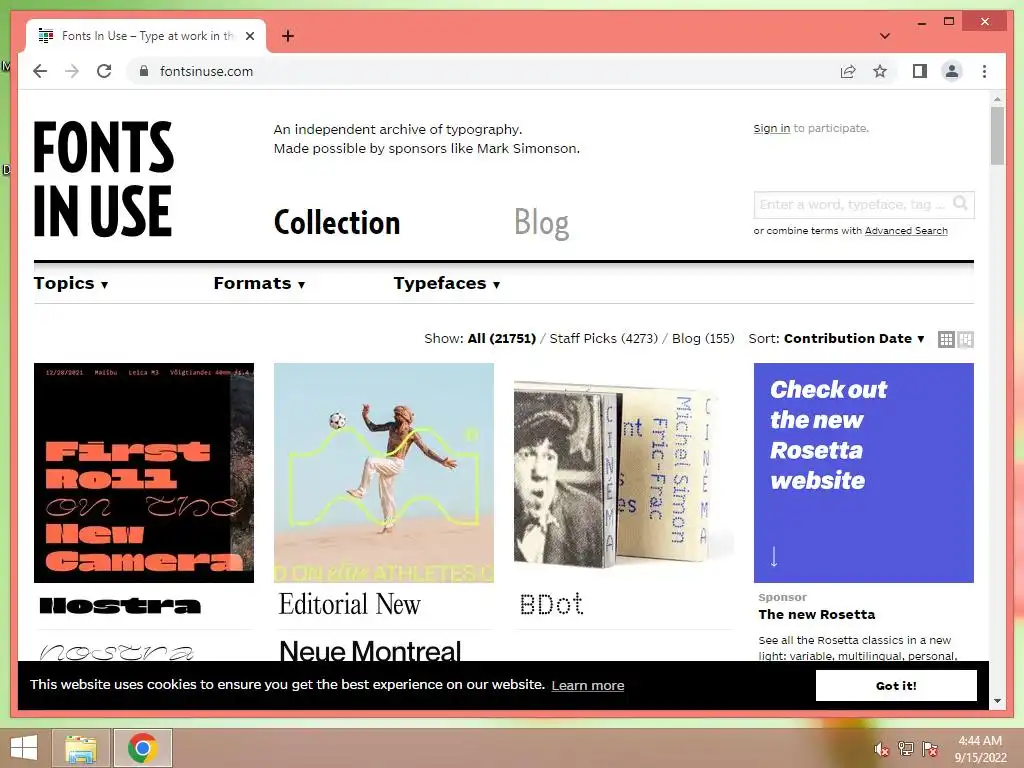Click Learn more about cookies
Screen dimensions: 1024x768
tap(587, 685)
